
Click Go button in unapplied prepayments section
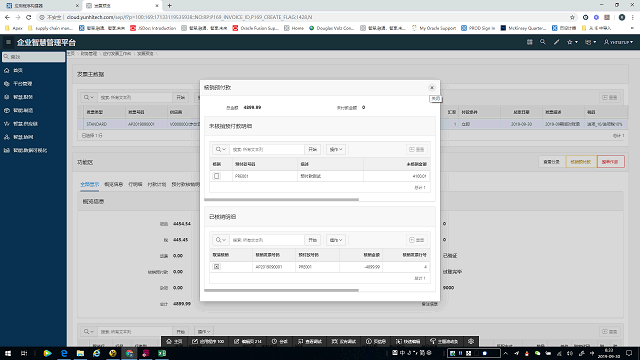coord(313,149)
